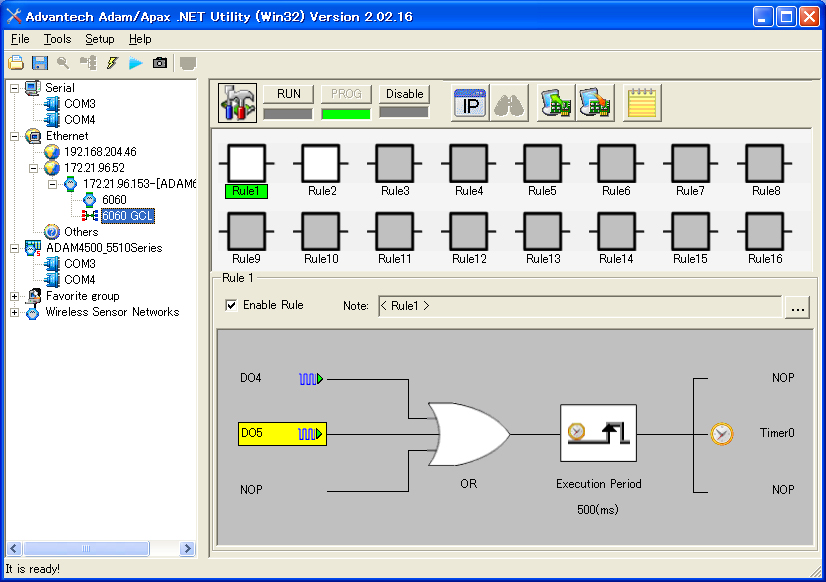This screenshot has height=582, width=826.
Task: Select the 6060 GCL tree item
Action: pyautogui.click(x=127, y=216)
